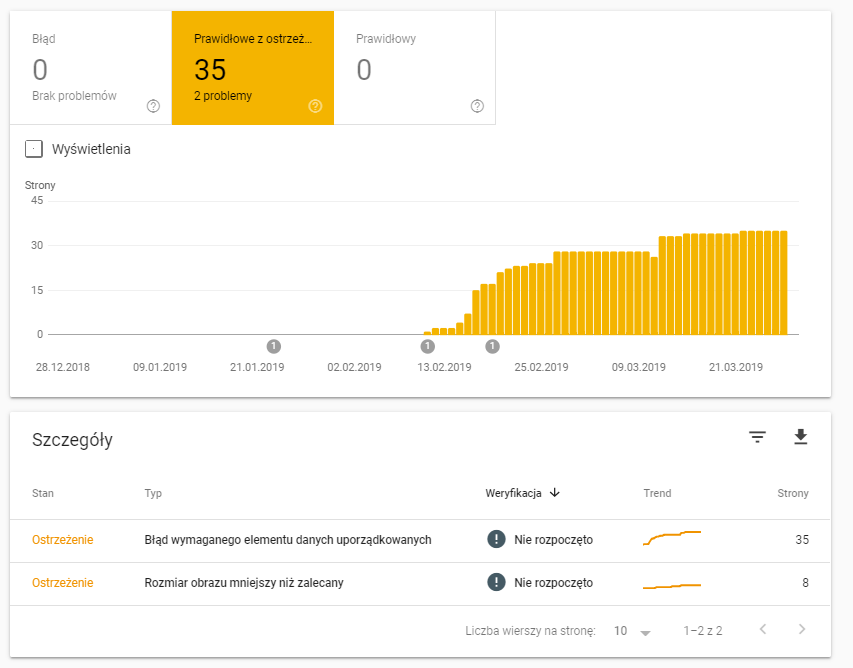
Task: Open Rozmiar obrazu mniejszy niż zalecany row
Action: pos(244,582)
